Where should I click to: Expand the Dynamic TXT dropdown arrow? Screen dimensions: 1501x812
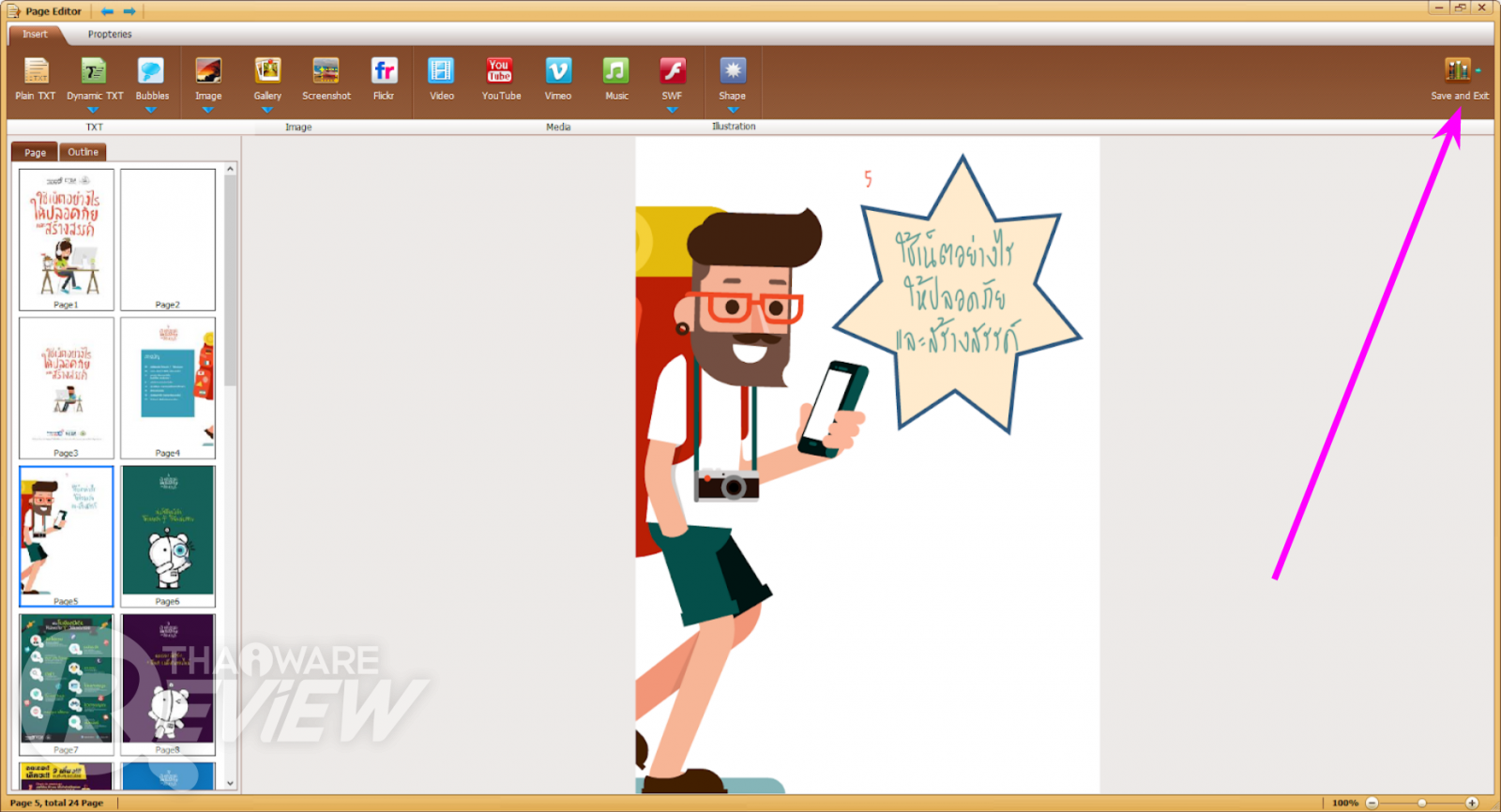93,110
